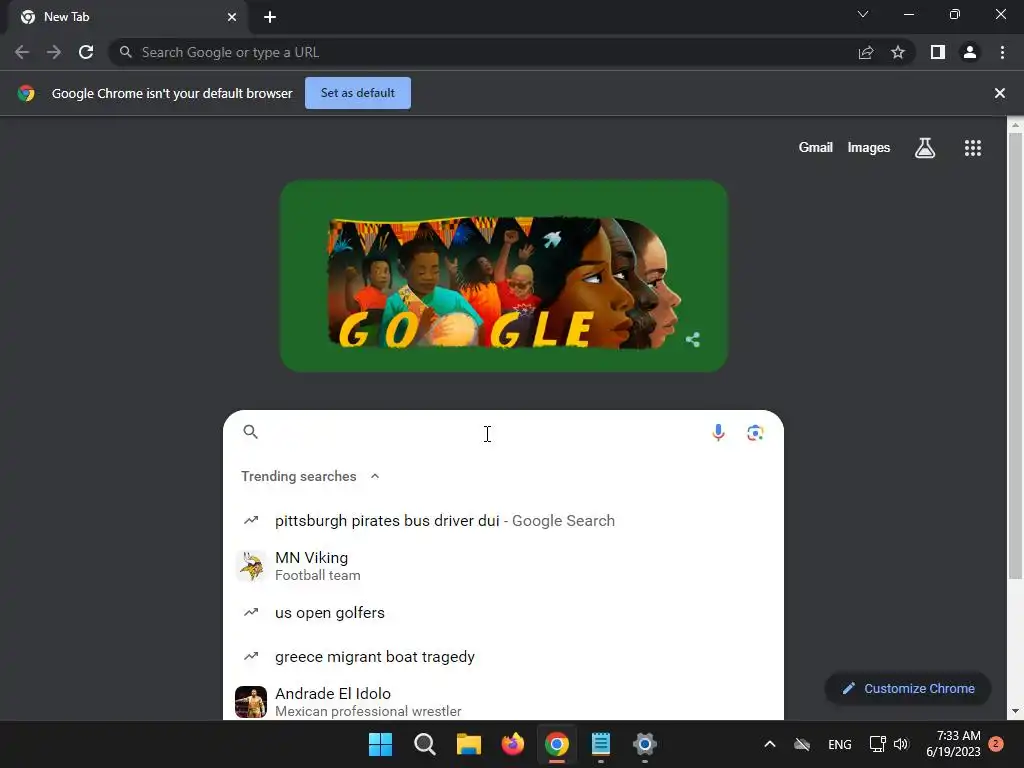Open Settings from the taskbar
The height and width of the screenshot is (768, 1024).
(x=645, y=744)
